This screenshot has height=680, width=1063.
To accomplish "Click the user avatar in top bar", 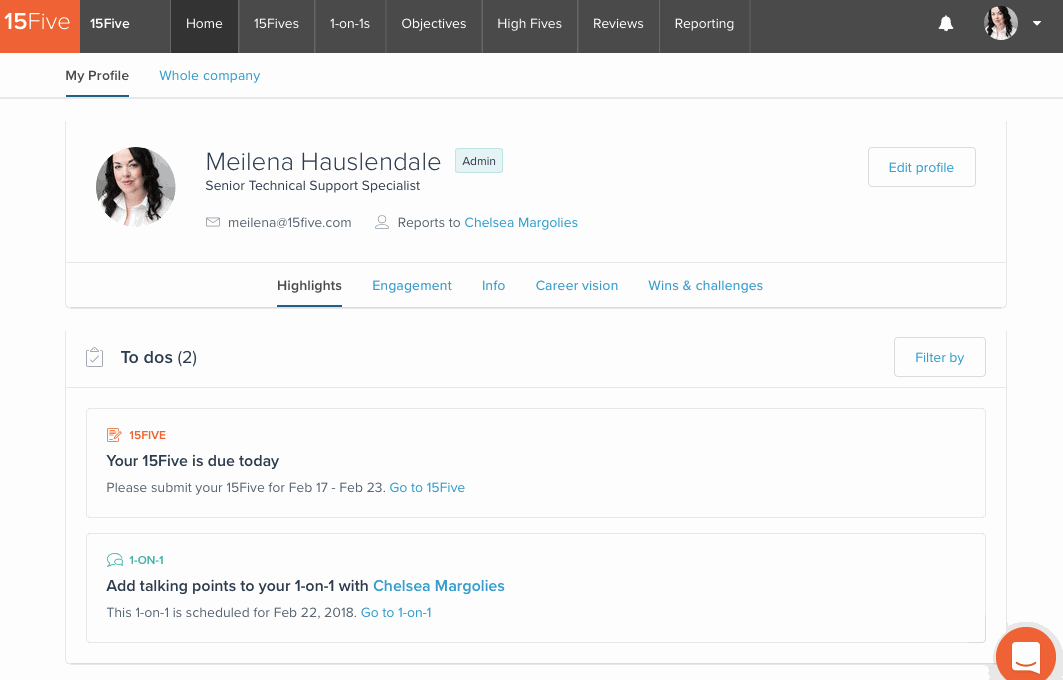I will [x=1001, y=23].
